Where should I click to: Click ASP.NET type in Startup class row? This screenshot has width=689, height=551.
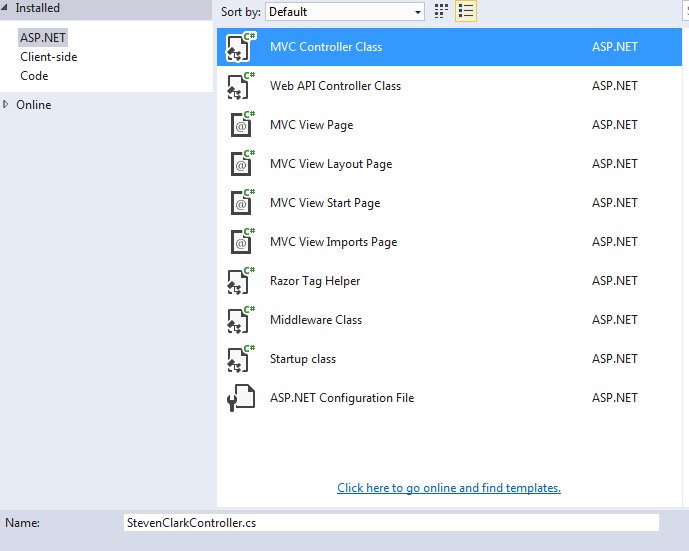click(615, 359)
